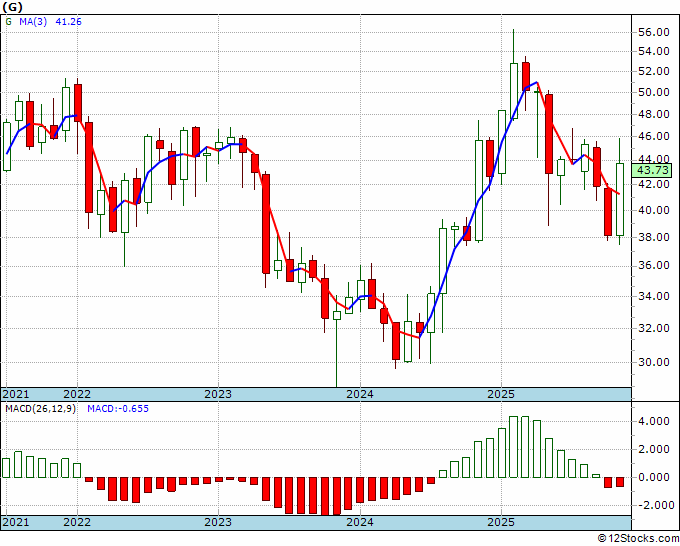
Task: Click 2023 on the price chart time axis
Action: 218,394
